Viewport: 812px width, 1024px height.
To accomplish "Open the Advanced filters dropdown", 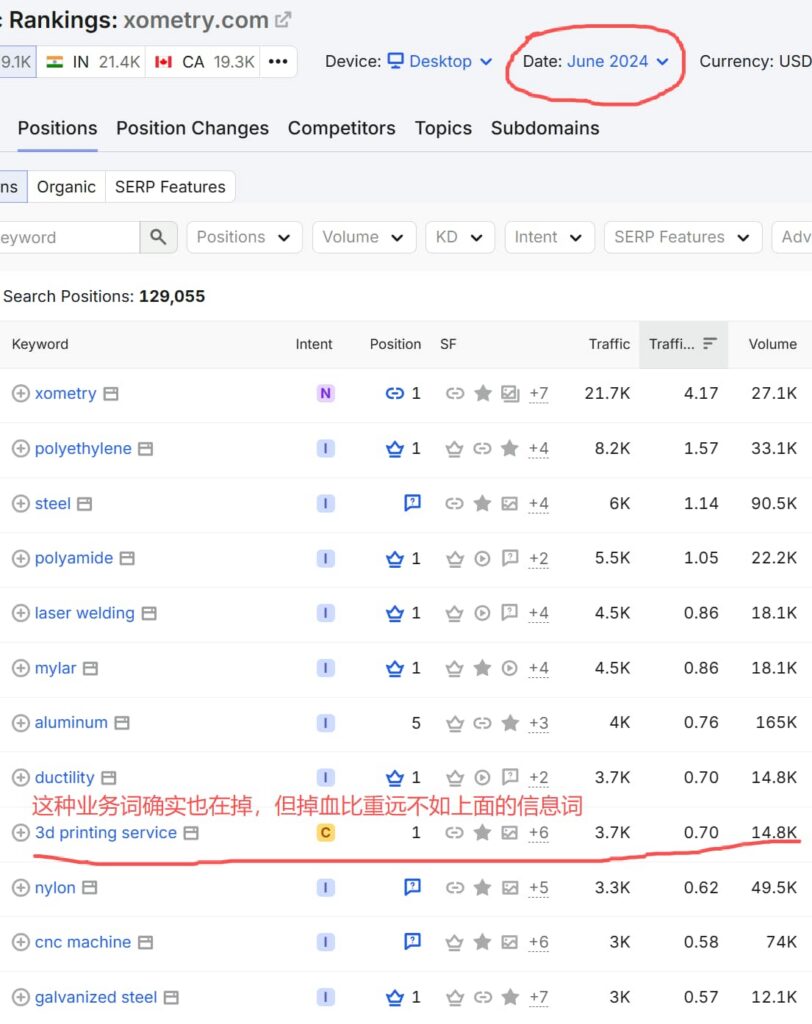I will 792,237.
